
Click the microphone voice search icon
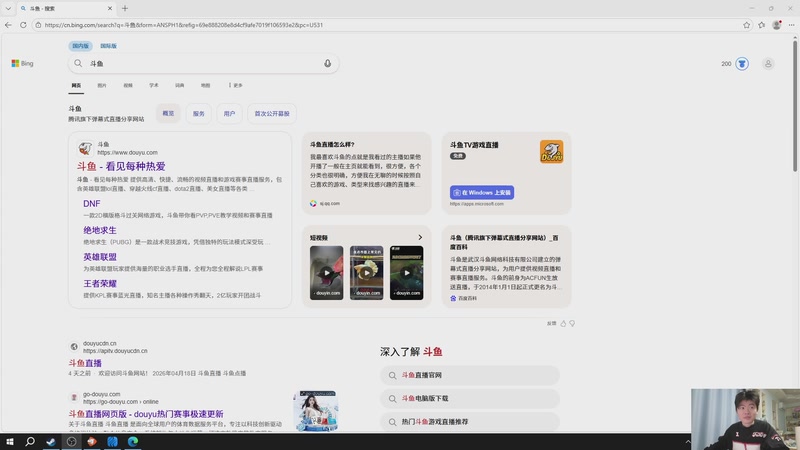(x=328, y=63)
